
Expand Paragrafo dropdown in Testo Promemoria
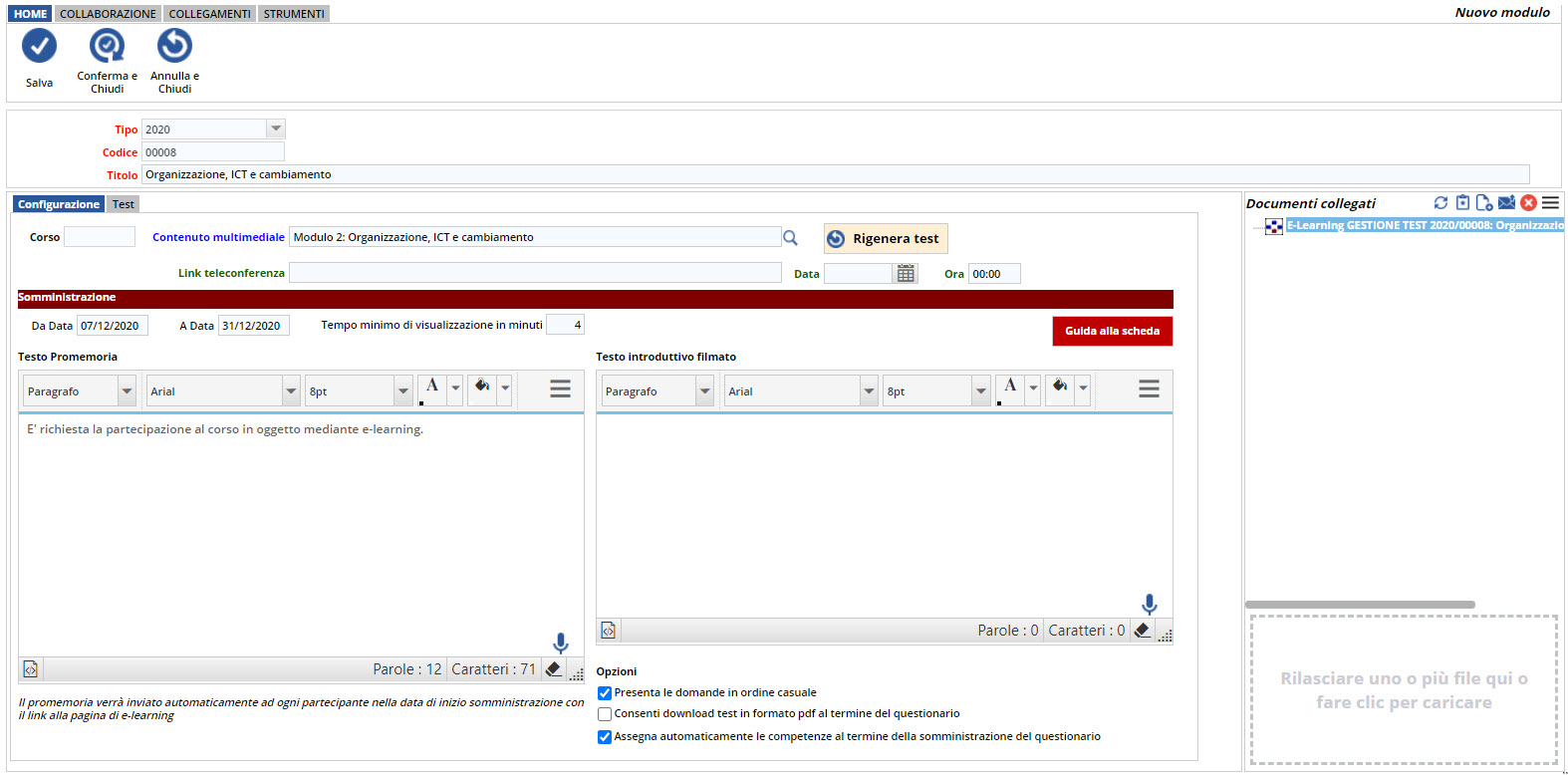click(x=127, y=391)
